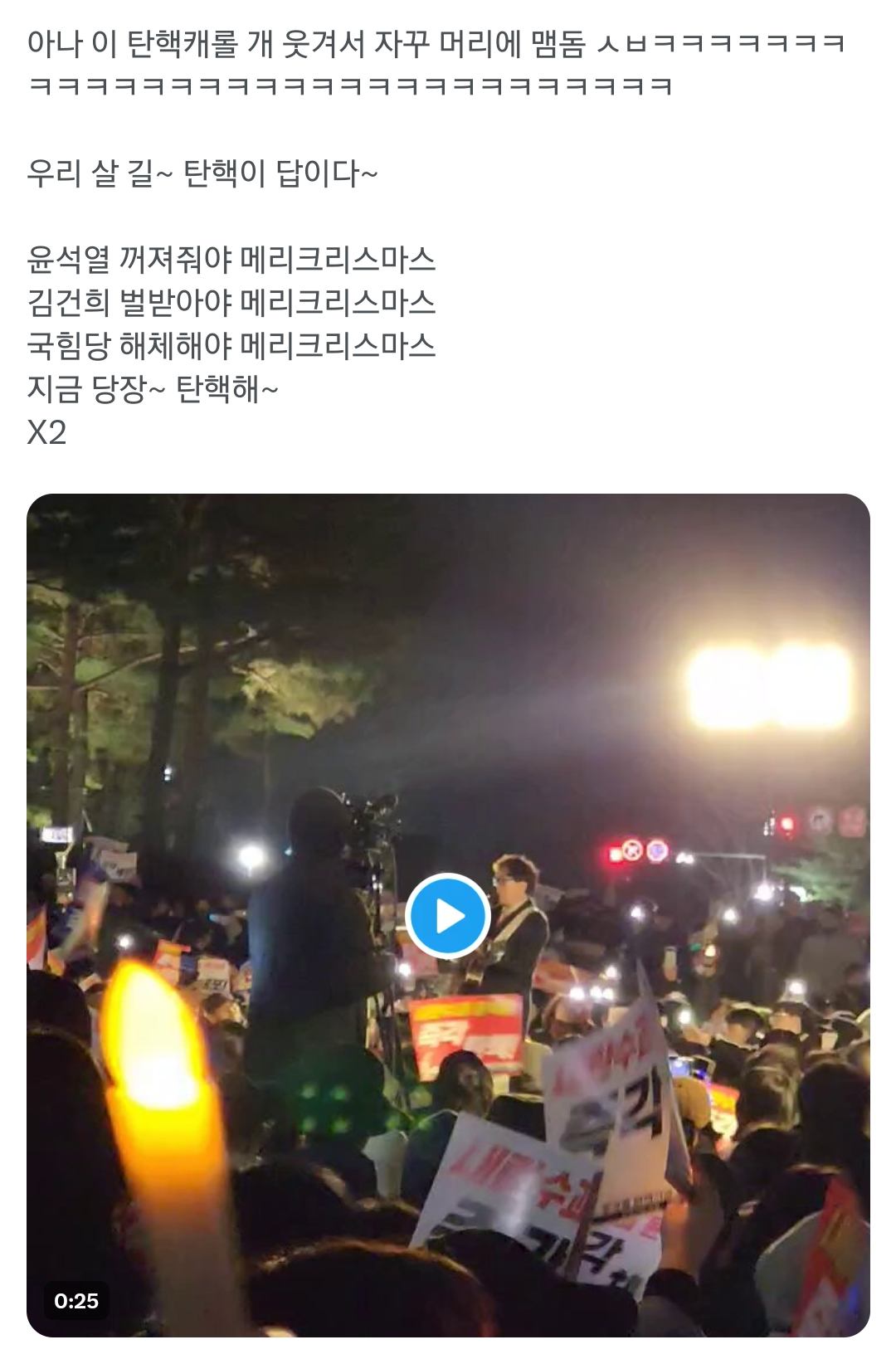The image size is (896, 1359).
Task: Click the first tweet line about 탄핵캐롤
Action: [436, 43]
